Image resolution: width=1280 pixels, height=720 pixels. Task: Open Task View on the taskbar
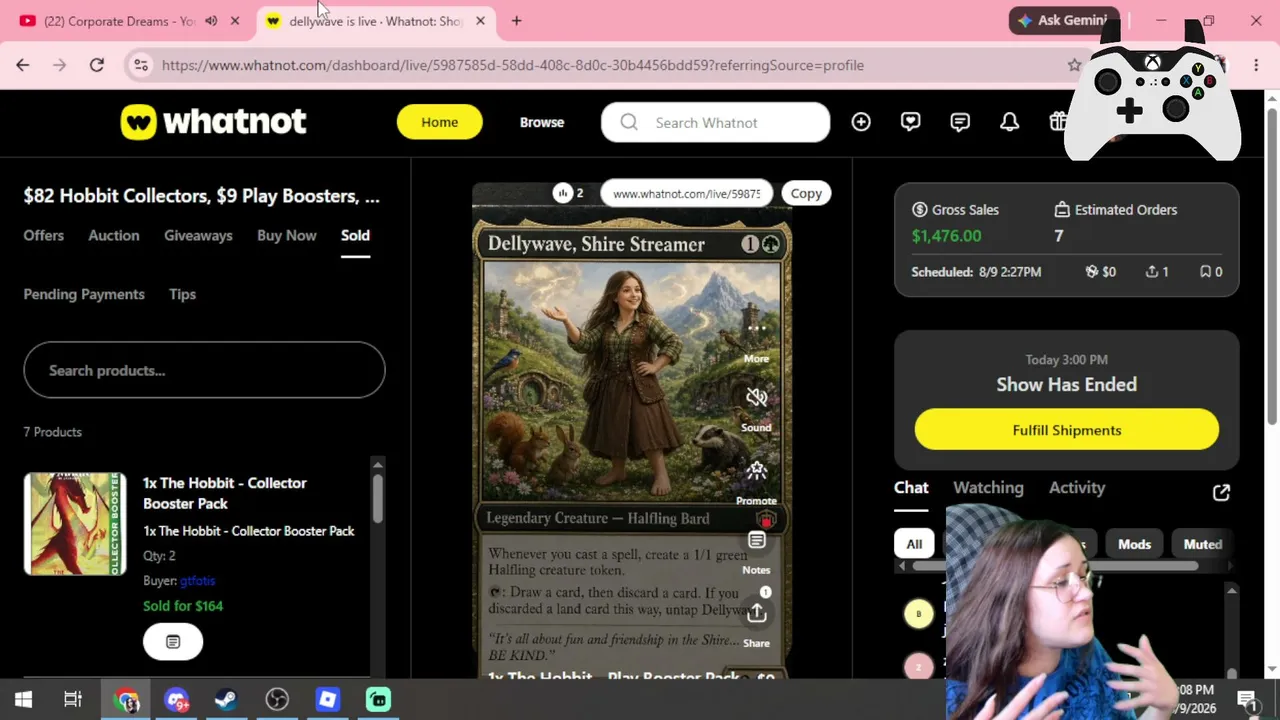pos(73,699)
